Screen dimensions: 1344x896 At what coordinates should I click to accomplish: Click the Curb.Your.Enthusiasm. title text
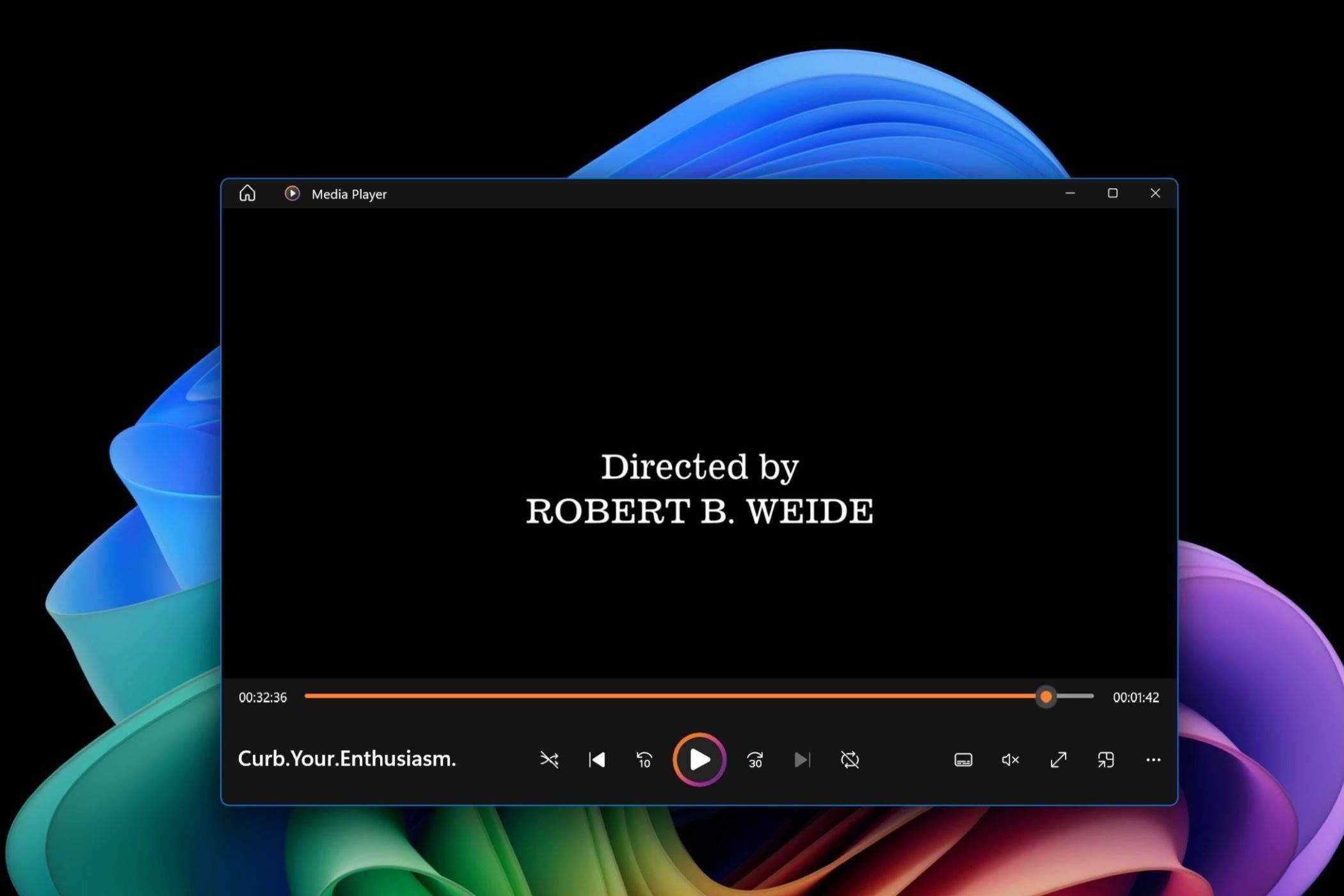point(346,759)
